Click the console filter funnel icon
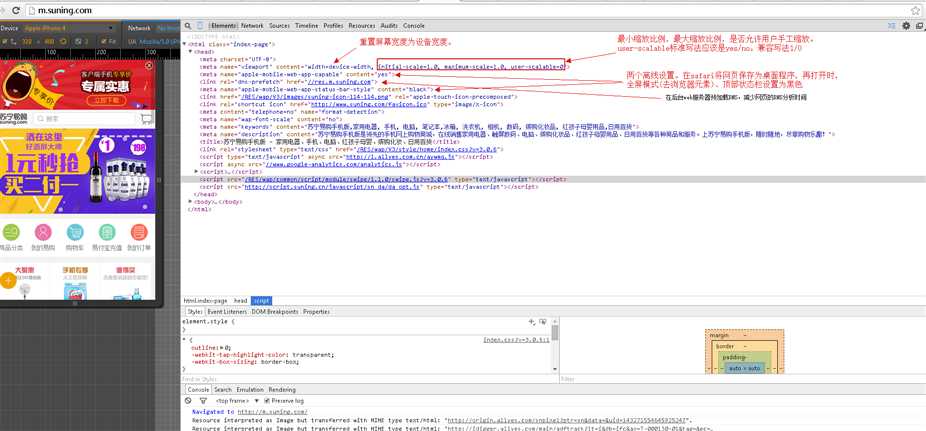The width and height of the screenshot is (926, 431). coord(203,400)
